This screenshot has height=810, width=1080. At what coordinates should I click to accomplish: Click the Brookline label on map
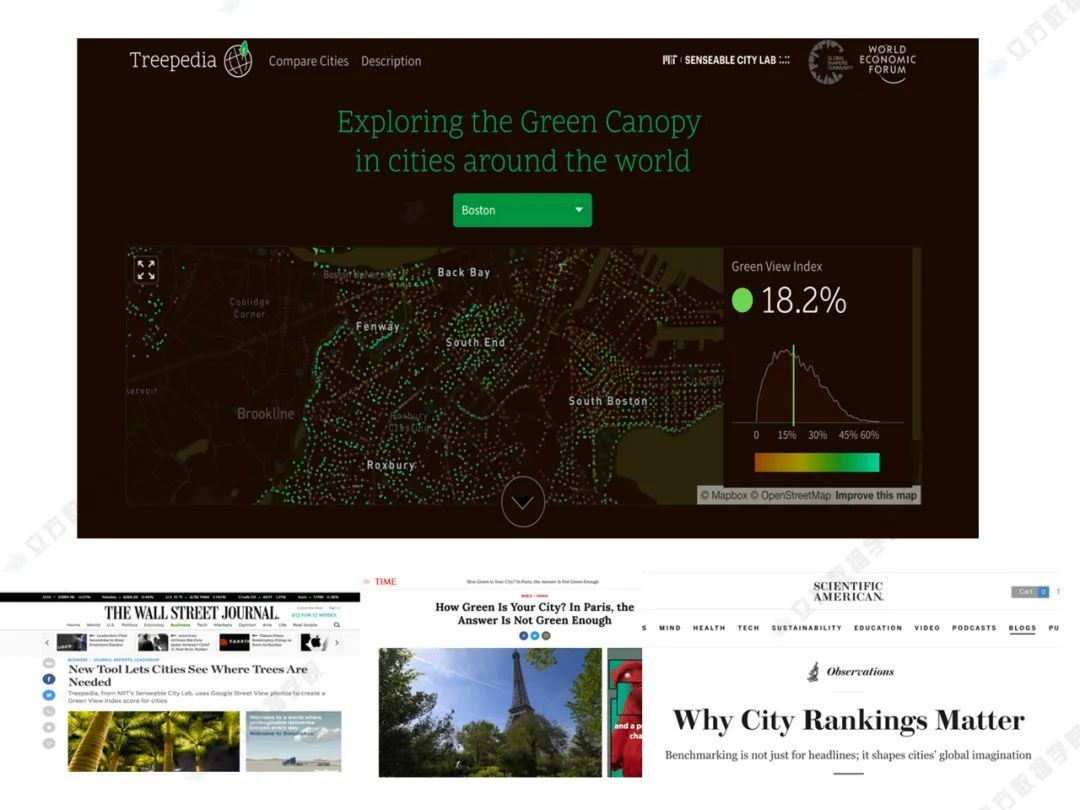coord(265,413)
